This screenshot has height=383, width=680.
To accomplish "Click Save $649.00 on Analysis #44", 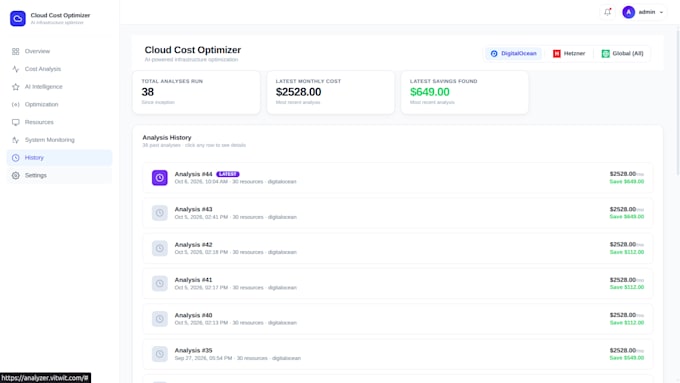I will (x=627, y=182).
